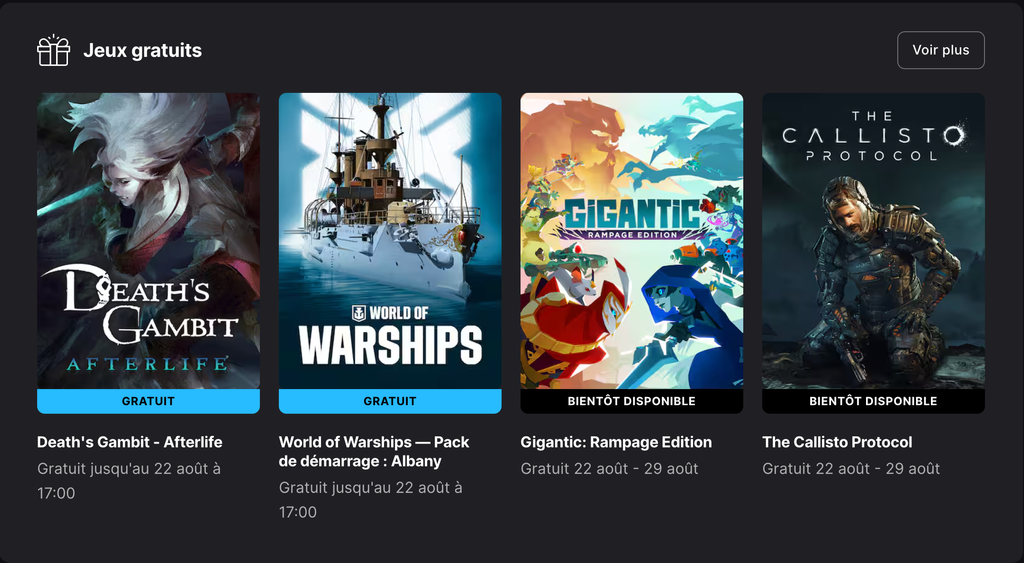Click GRATUIT badge under Death's Gambit

point(148,401)
